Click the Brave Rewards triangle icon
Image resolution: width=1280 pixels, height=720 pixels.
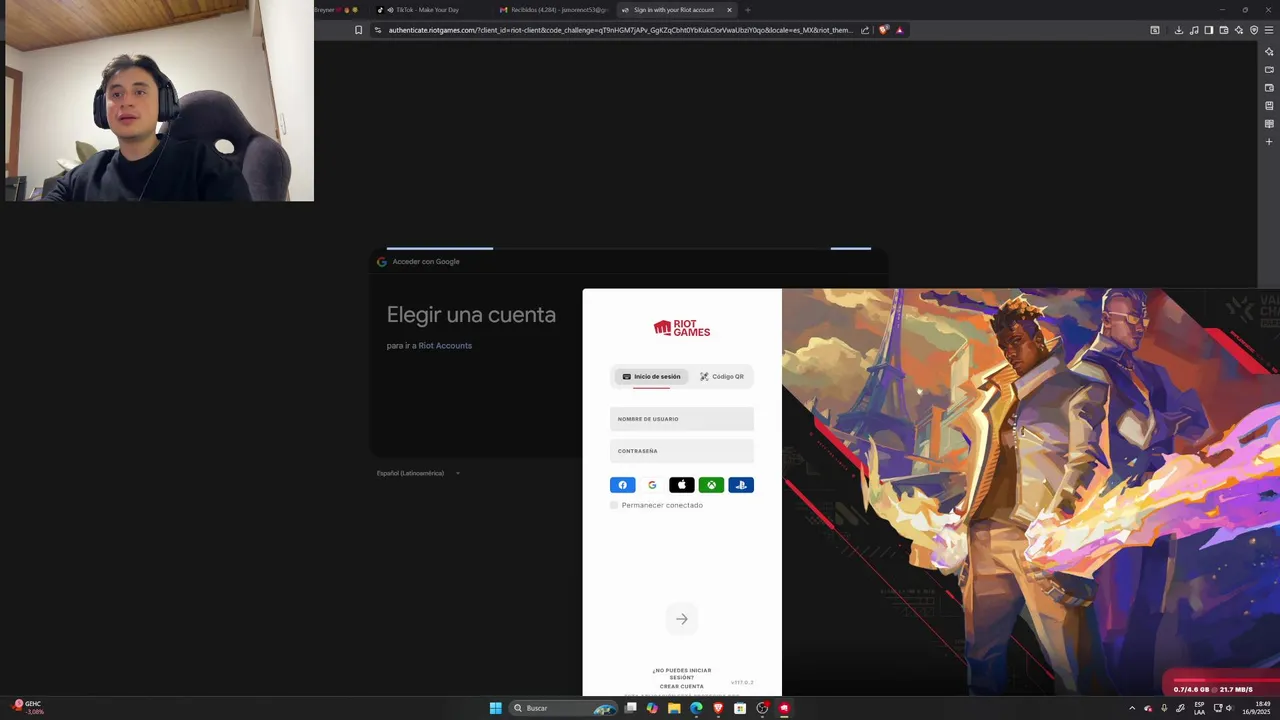[x=899, y=30]
